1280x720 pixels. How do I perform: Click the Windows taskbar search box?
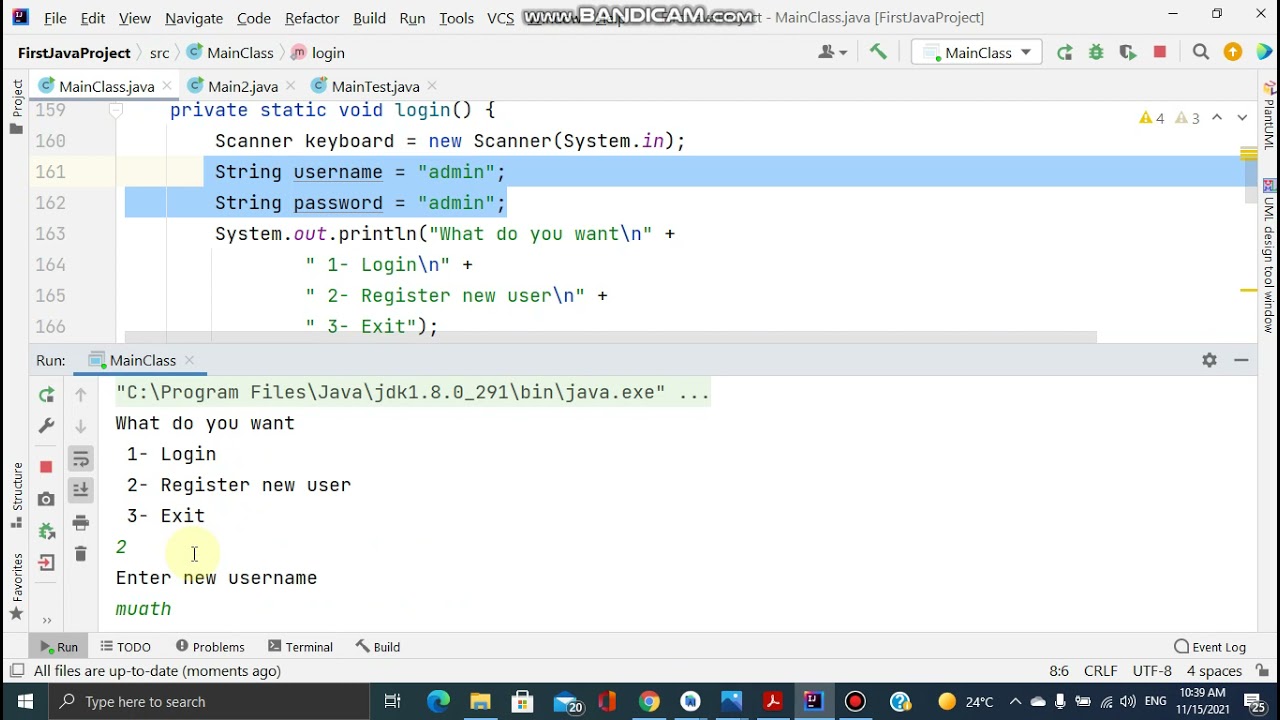click(x=210, y=701)
